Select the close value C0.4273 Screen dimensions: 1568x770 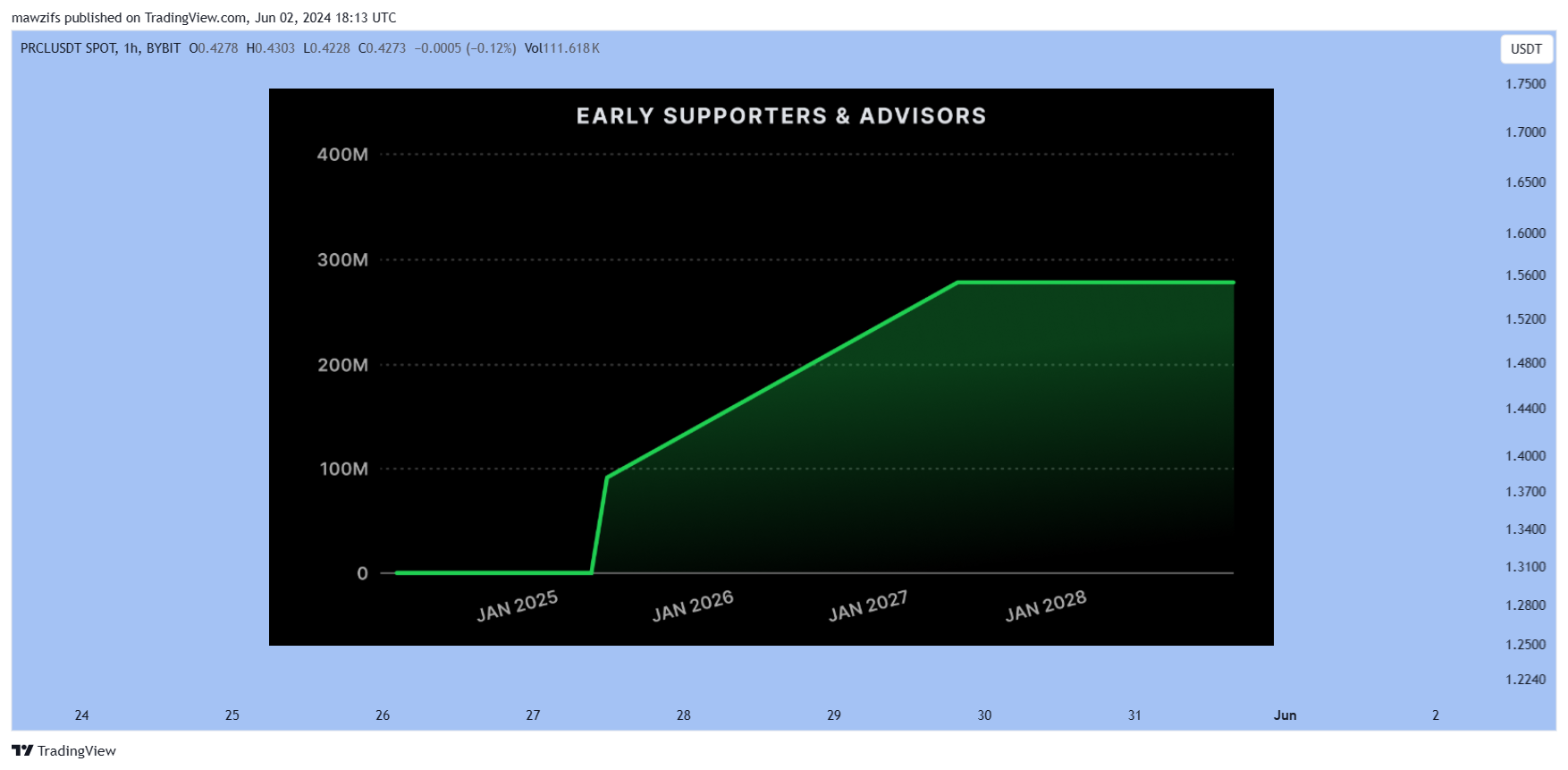[382, 48]
